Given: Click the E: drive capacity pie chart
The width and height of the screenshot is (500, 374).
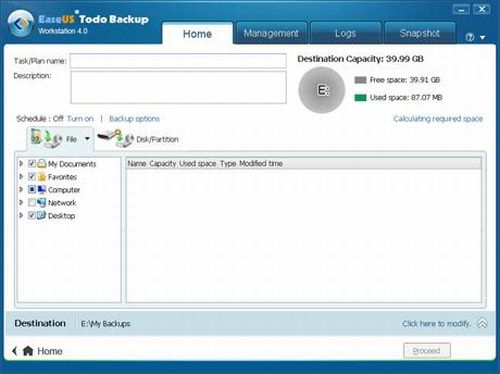Looking at the screenshot, I should tap(322, 90).
